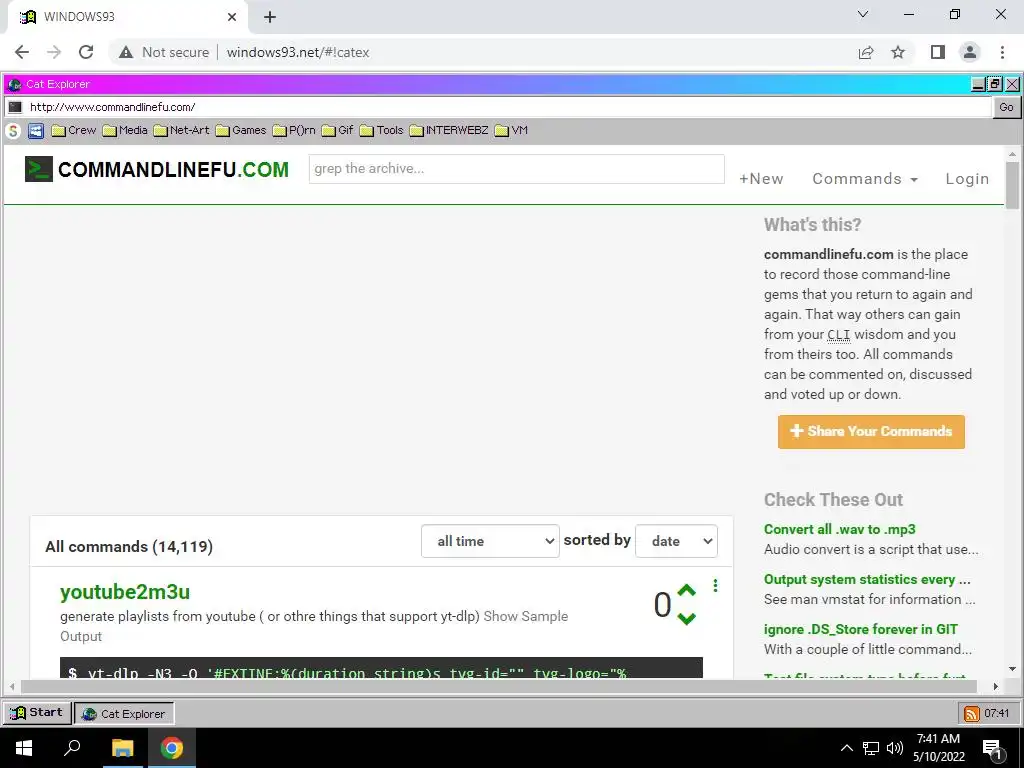
Task: Open Output system statistics every link
Action: coord(867,580)
